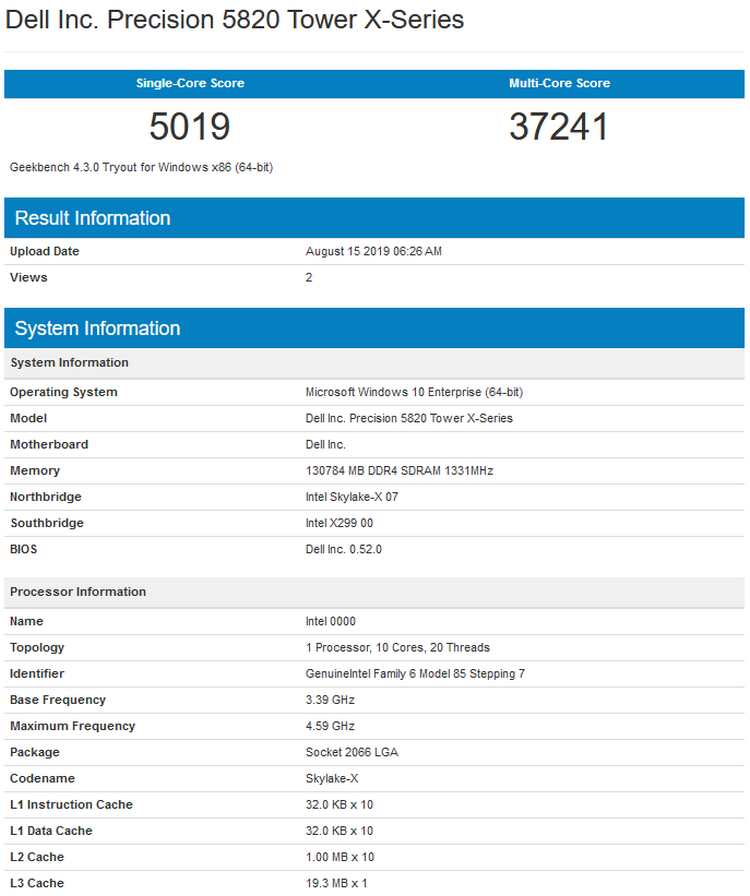Select the L1 Instruction Cache value 32.0 KB x 10
Image resolution: width=750 pixels, height=896 pixels.
[x=340, y=805]
